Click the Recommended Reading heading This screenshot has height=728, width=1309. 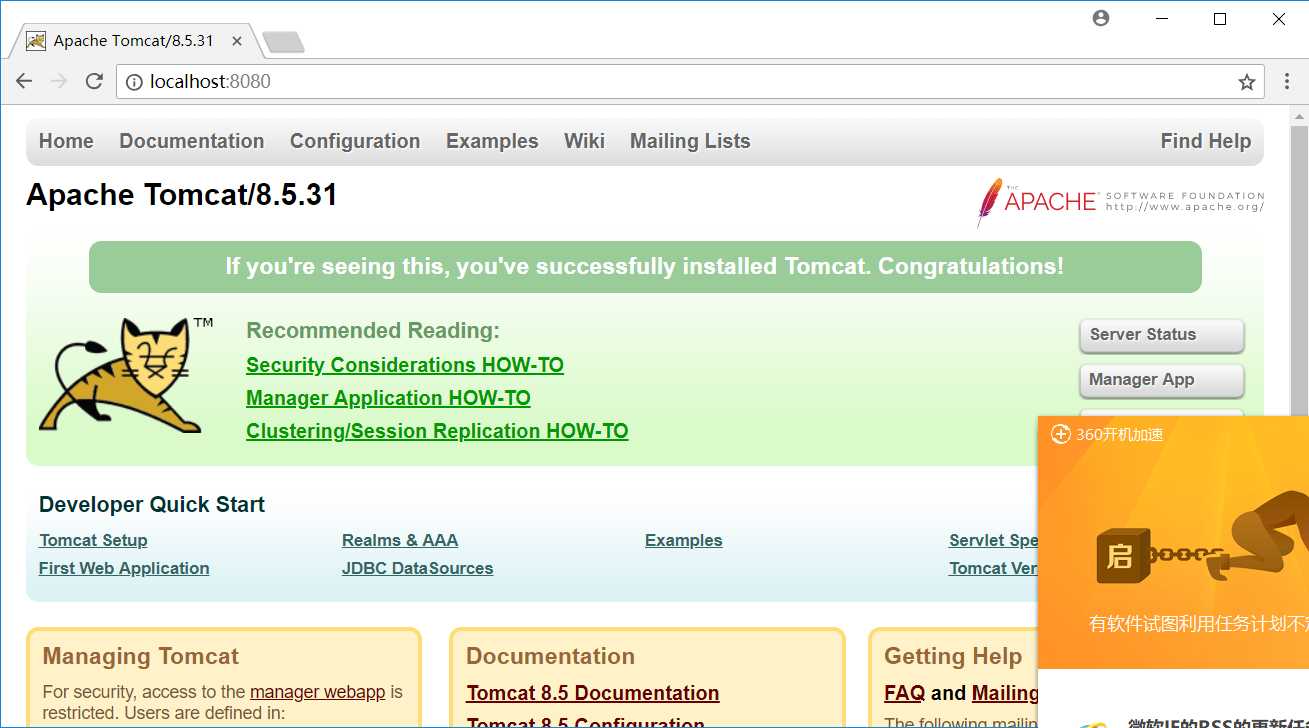pos(373,331)
